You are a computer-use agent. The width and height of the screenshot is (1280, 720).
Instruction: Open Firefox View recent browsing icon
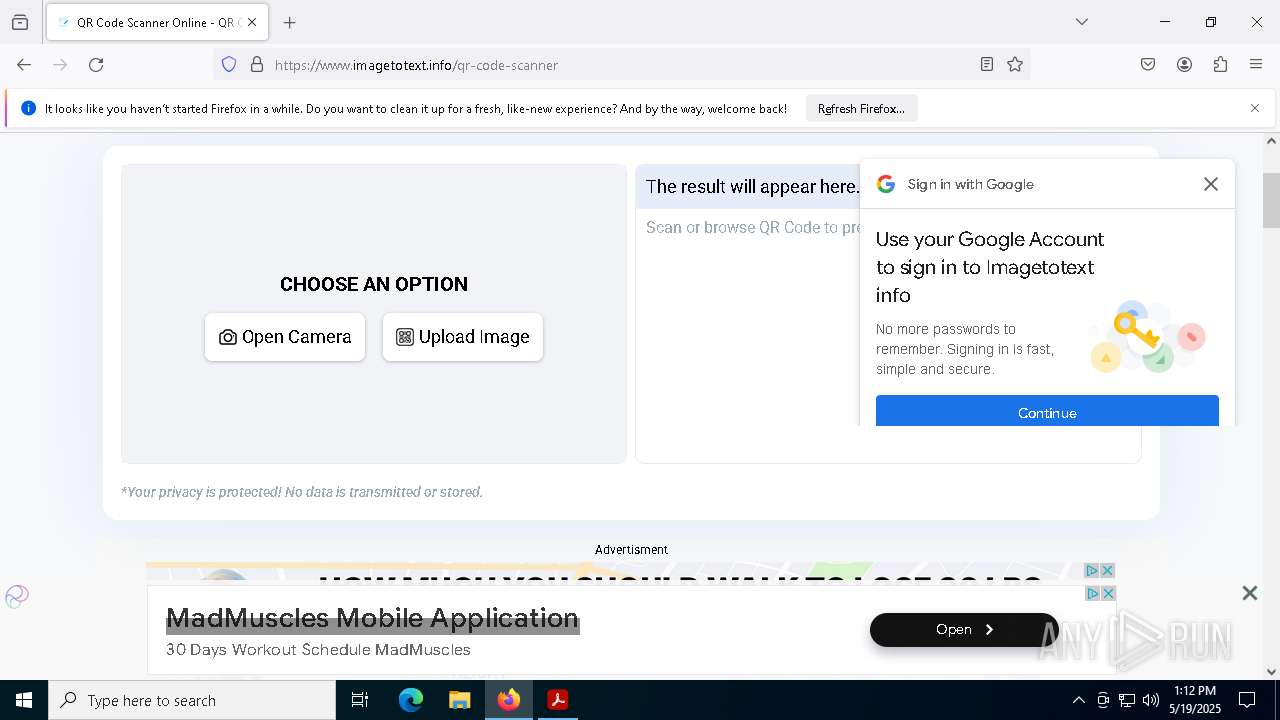click(x=20, y=22)
